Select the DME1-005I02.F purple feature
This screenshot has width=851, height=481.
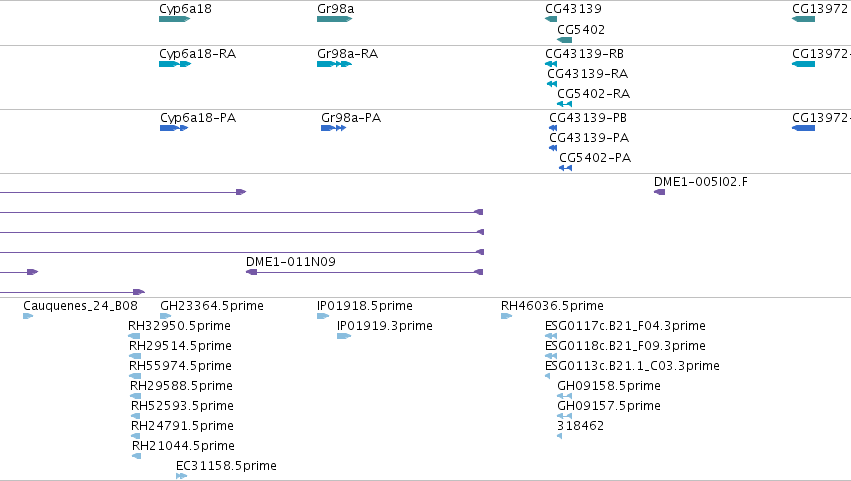pos(659,192)
